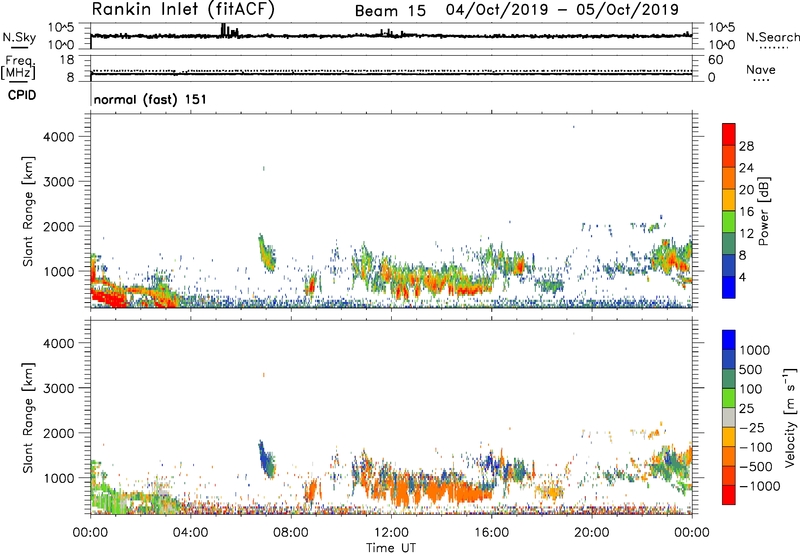Click the '-1000' velocity colorbar value
The width and height of the screenshot is (800, 554).
point(760,486)
